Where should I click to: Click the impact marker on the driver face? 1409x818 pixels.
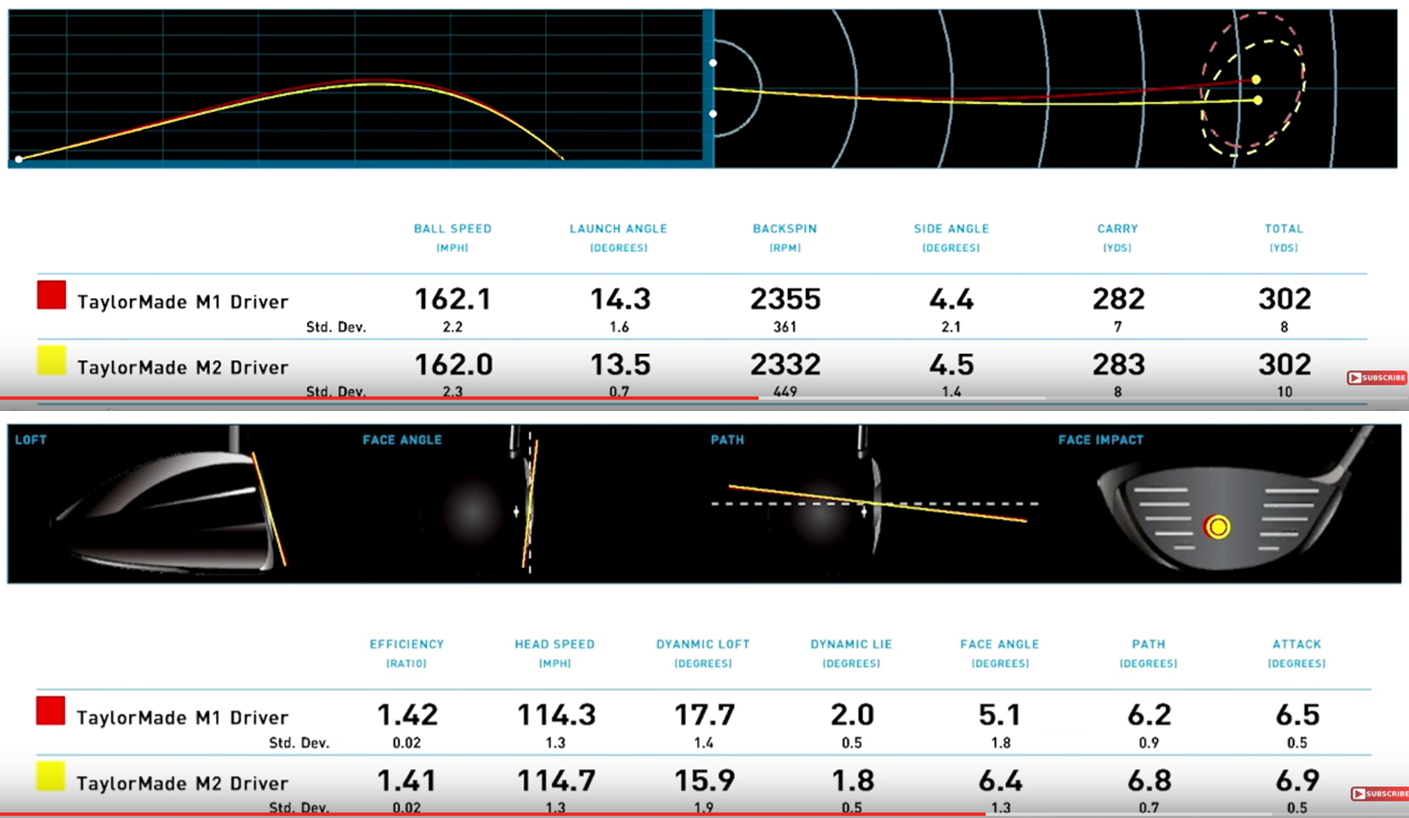point(1217,526)
